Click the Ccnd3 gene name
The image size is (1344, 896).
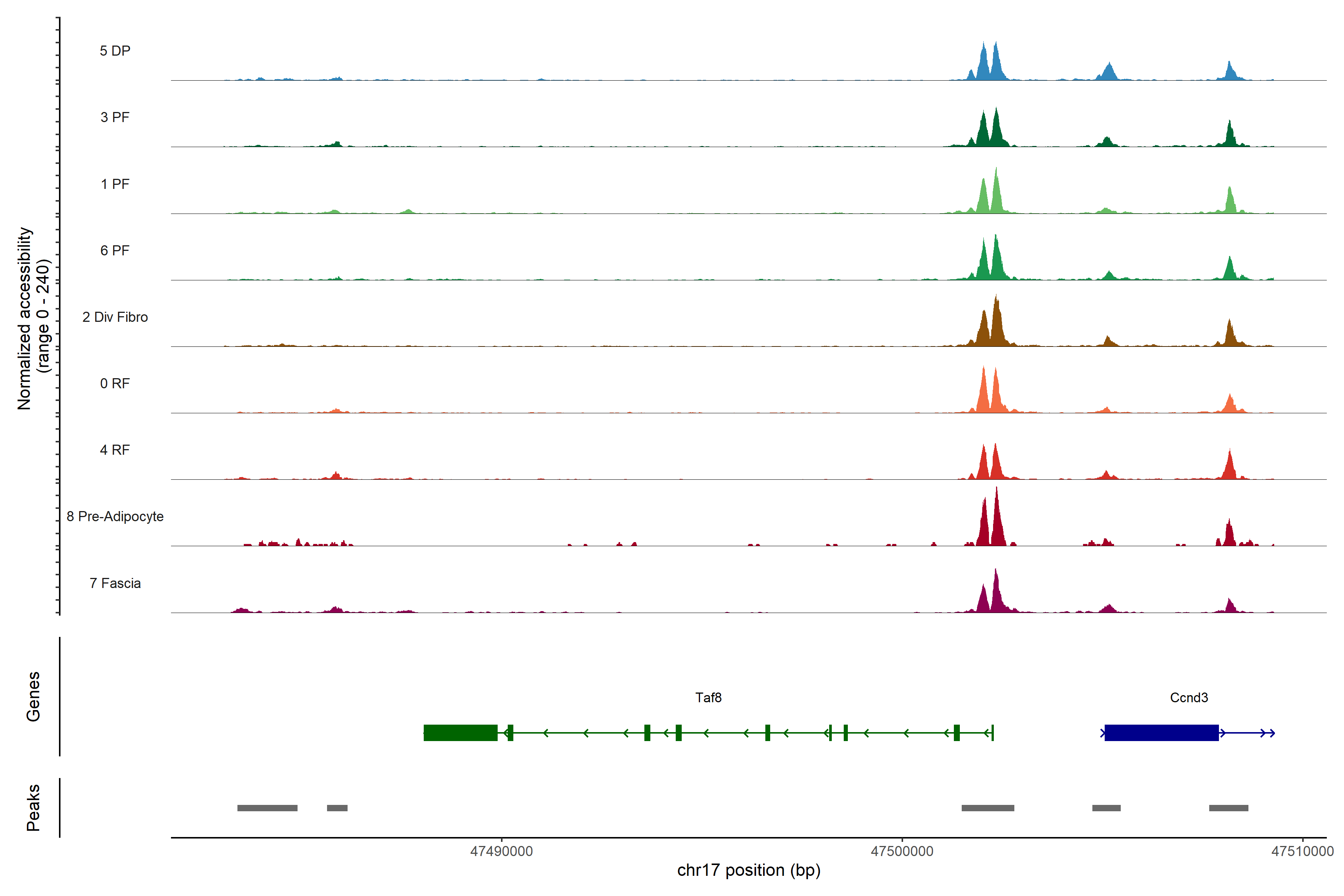[x=1189, y=698]
